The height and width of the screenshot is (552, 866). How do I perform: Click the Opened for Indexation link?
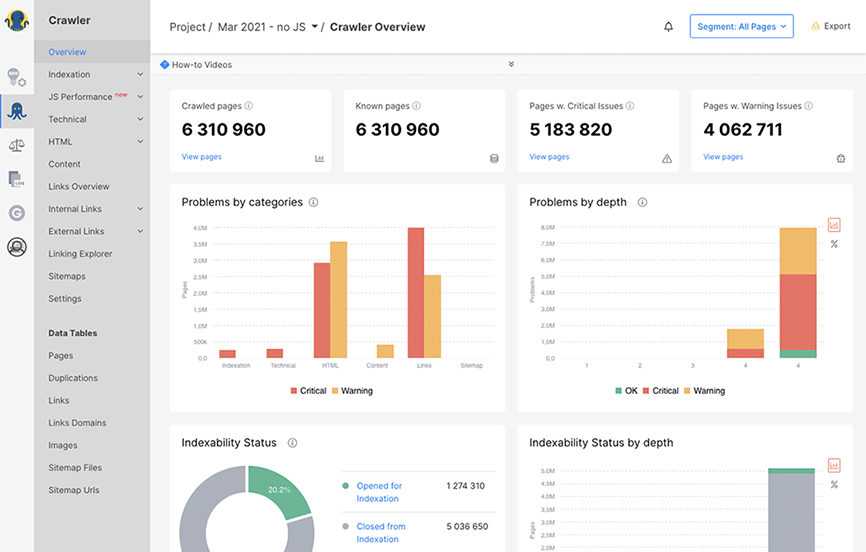(x=379, y=492)
